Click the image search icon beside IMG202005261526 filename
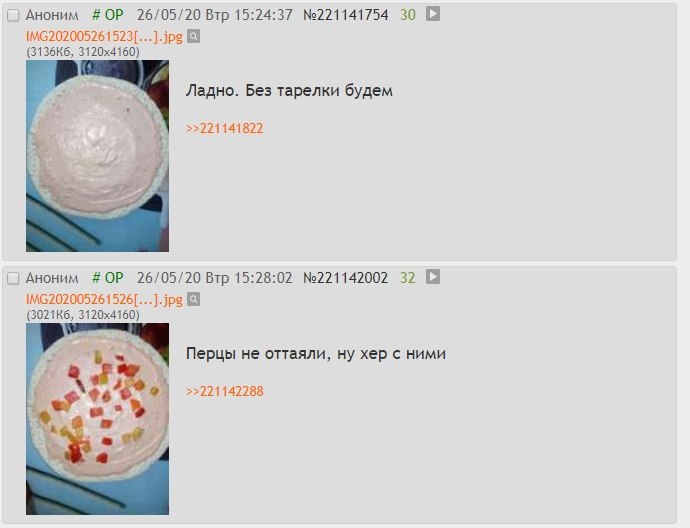Viewport: 690px width, 528px height. pos(194,299)
